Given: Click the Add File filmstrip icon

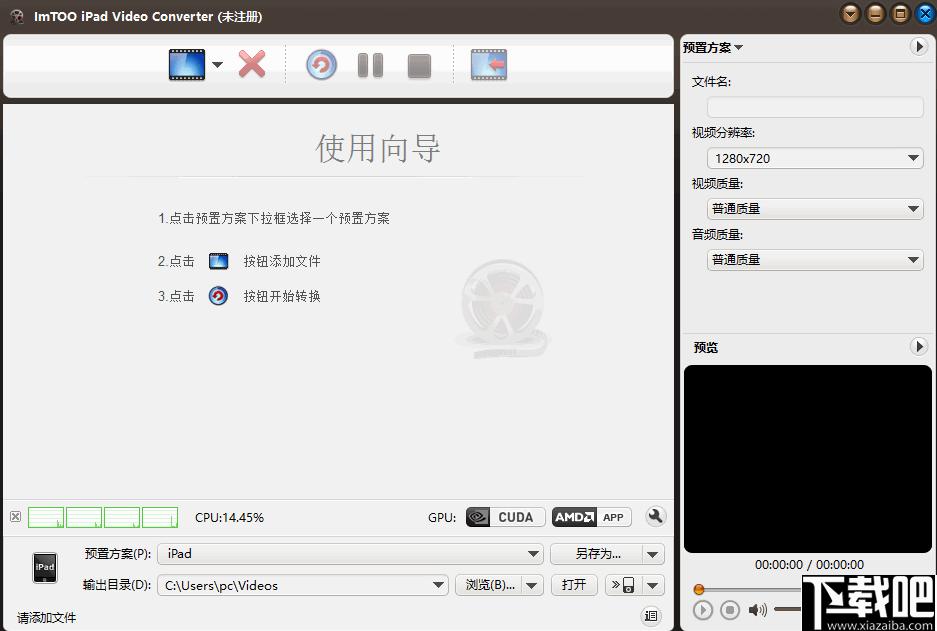Looking at the screenshot, I should [187, 65].
